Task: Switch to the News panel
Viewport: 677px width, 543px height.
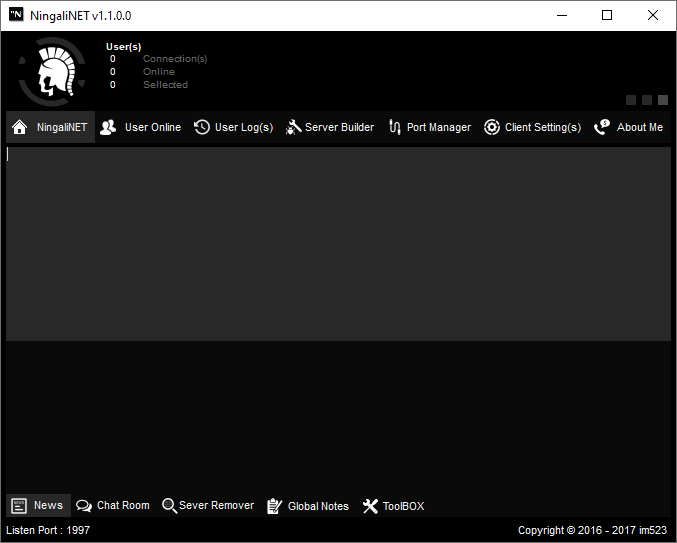Action: click(x=38, y=506)
